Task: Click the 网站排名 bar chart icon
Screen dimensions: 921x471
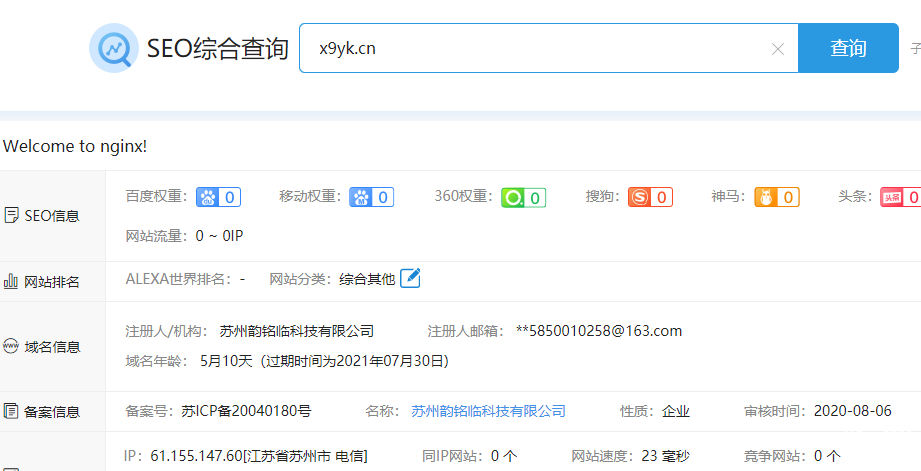Action: pyautogui.click(x=11, y=281)
